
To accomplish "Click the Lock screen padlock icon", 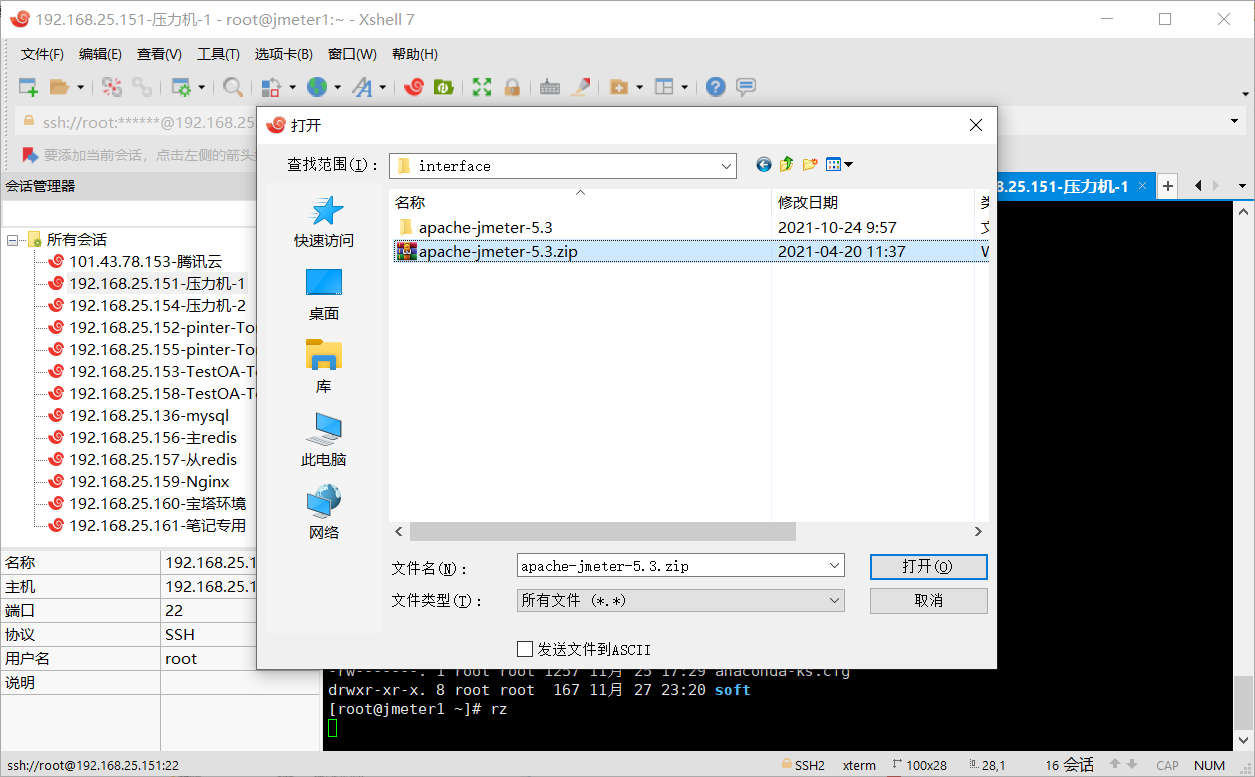I will tap(512, 87).
